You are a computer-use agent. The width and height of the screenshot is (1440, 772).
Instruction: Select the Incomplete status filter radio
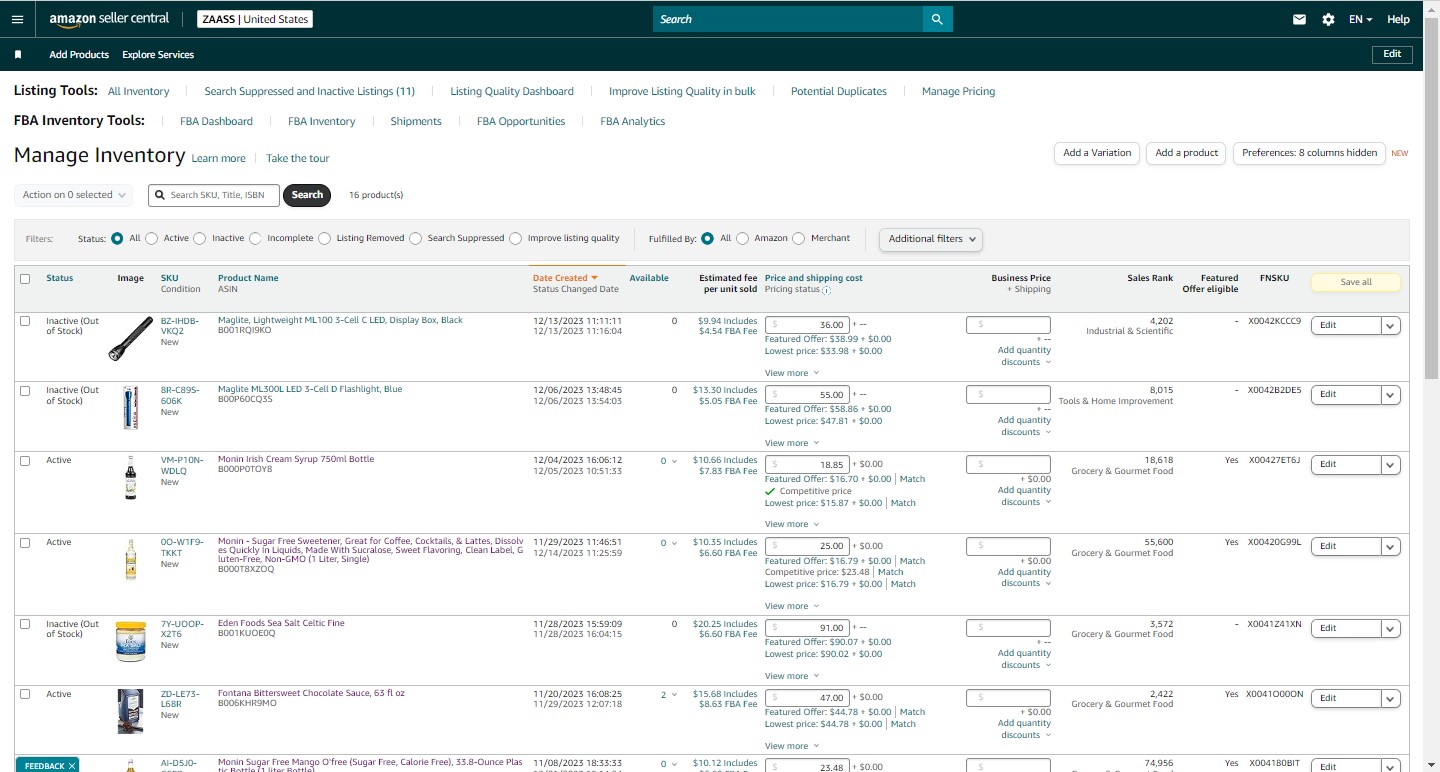click(x=255, y=239)
